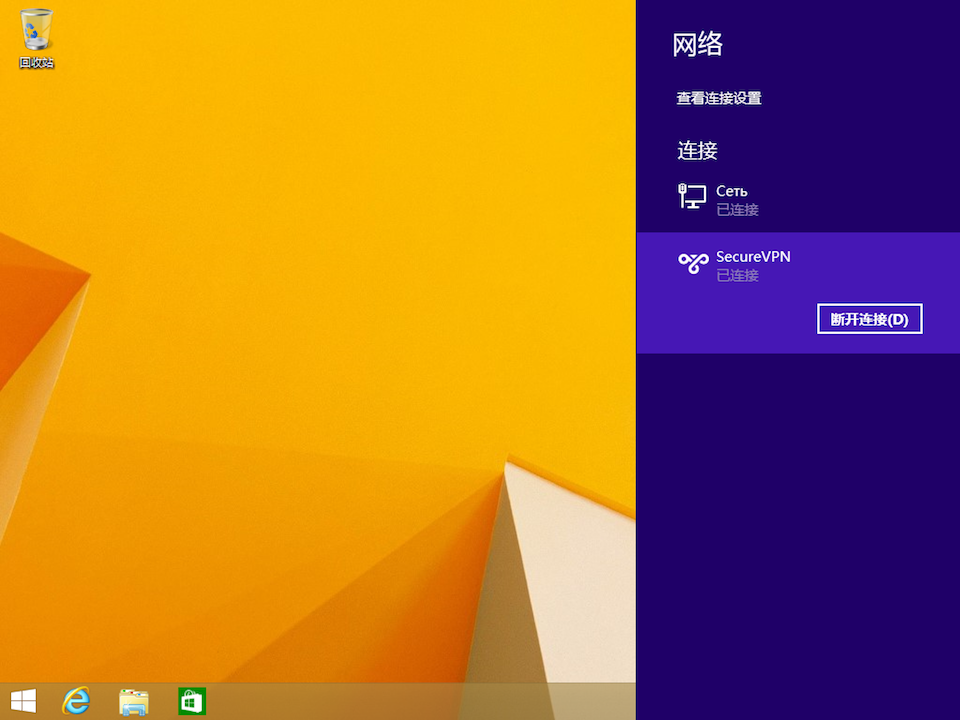
Task: Open the 查看连接设置 link
Action: (x=719, y=98)
